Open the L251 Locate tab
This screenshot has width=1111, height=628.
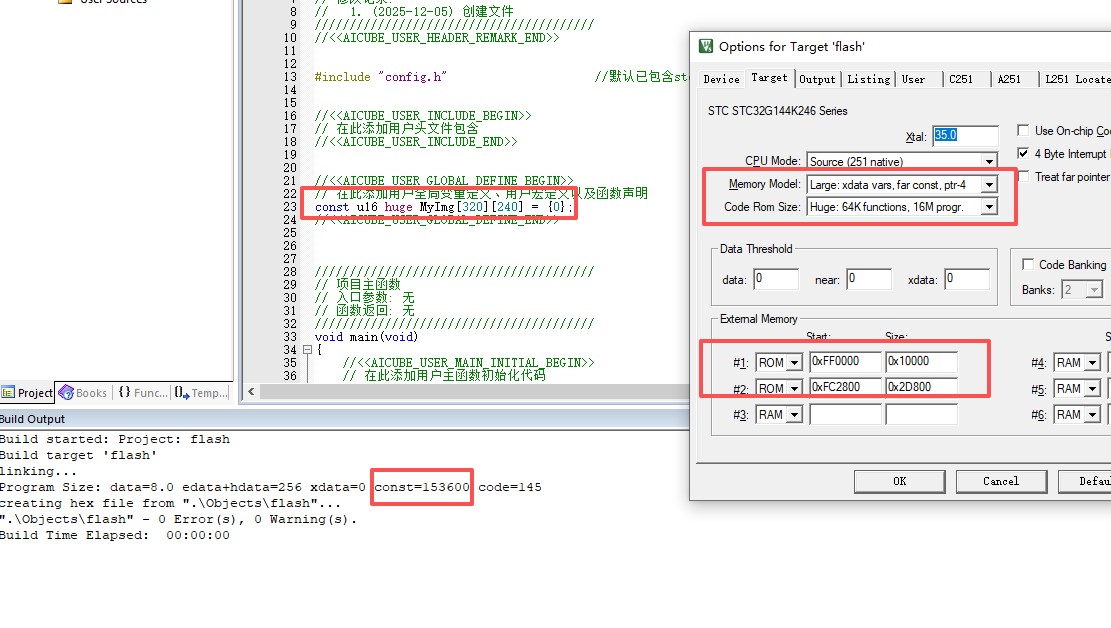coord(1077,79)
